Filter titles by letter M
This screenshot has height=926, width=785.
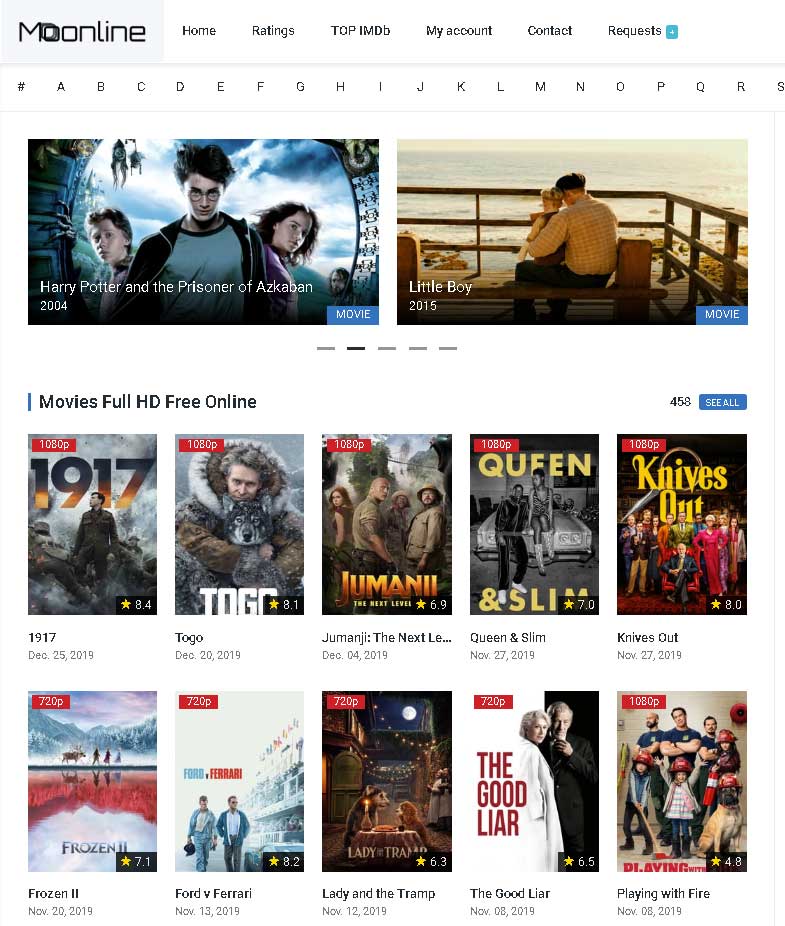[540, 87]
